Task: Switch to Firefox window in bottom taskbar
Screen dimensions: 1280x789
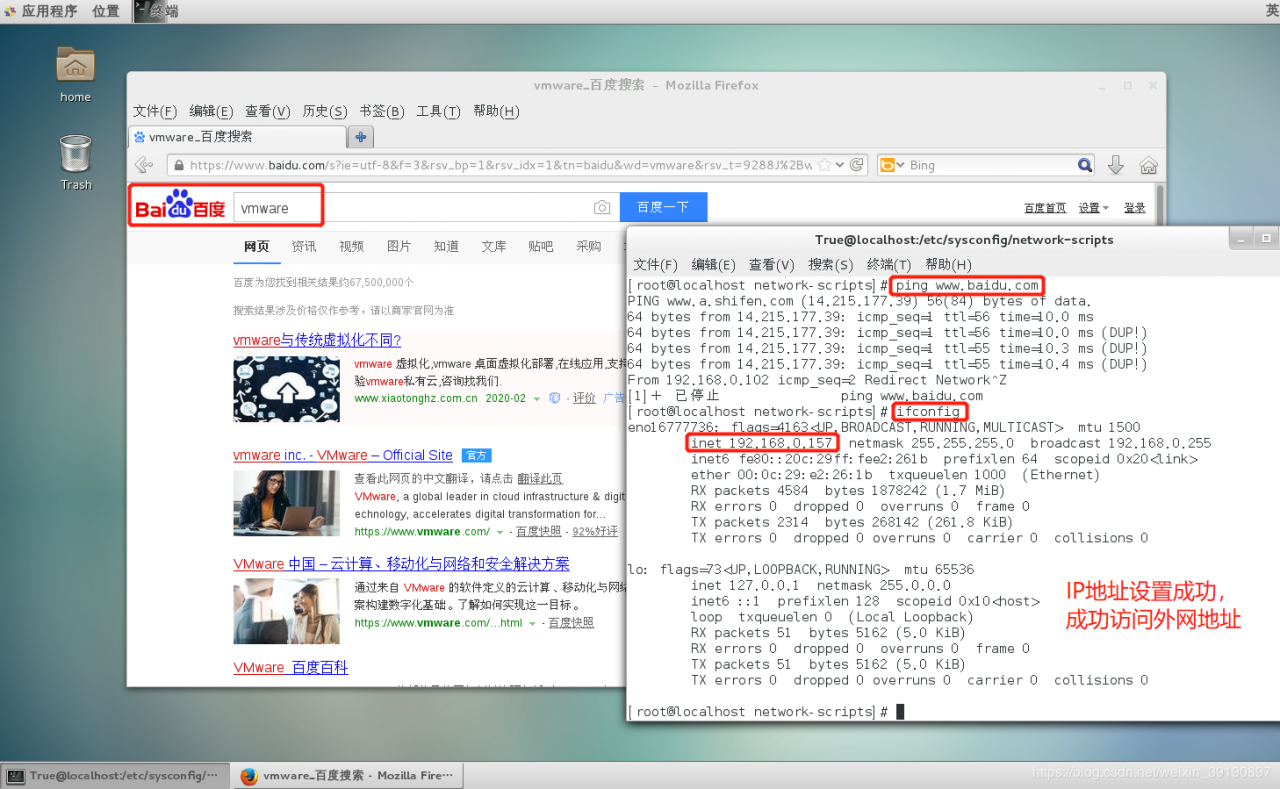Action: pos(349,776)
